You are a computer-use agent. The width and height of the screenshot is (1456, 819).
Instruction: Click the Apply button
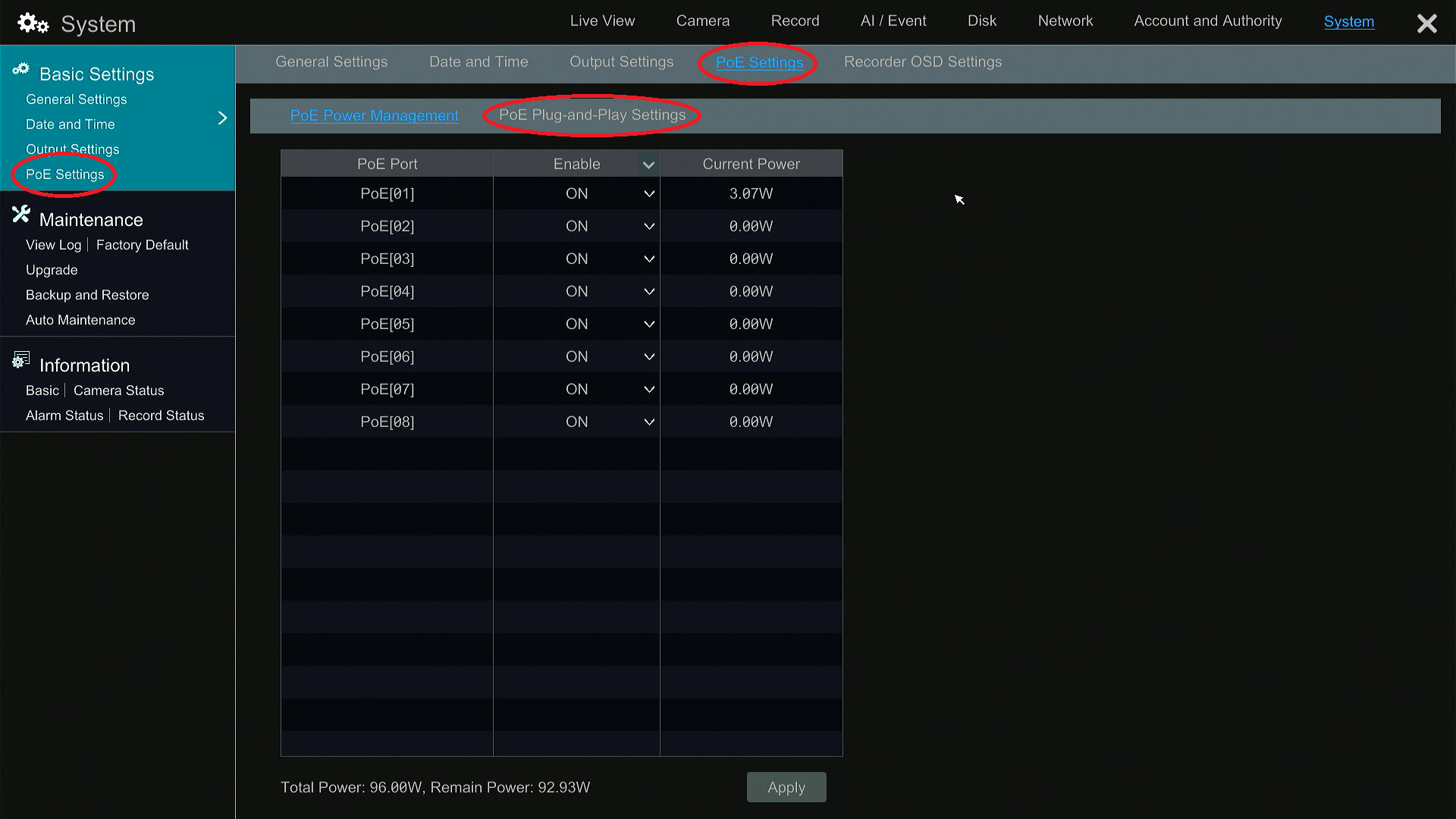click(x=786, y=787)
